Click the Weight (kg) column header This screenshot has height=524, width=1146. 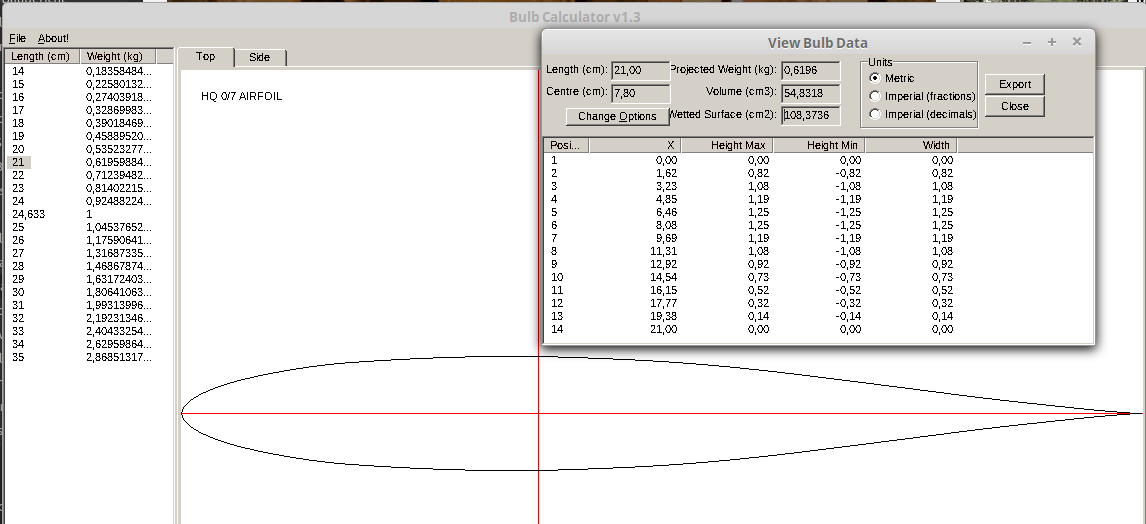tap(114, 57)
